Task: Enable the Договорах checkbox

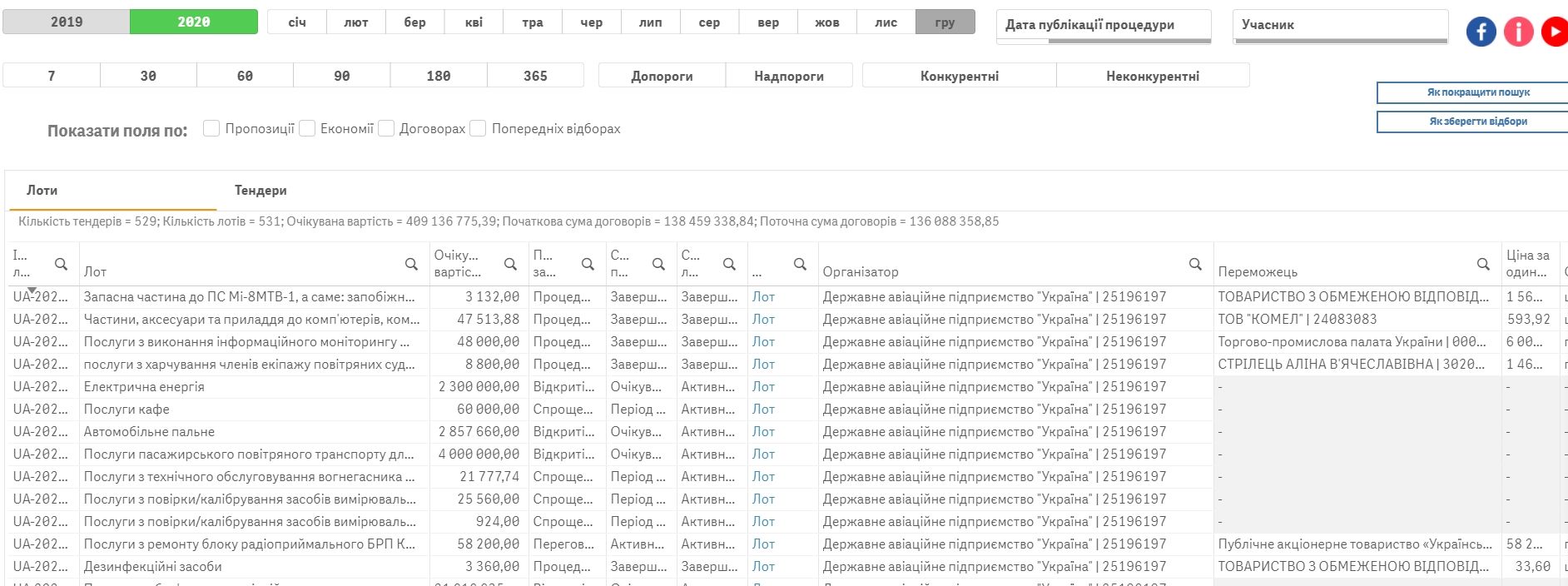Action: [x=386, y=128]
